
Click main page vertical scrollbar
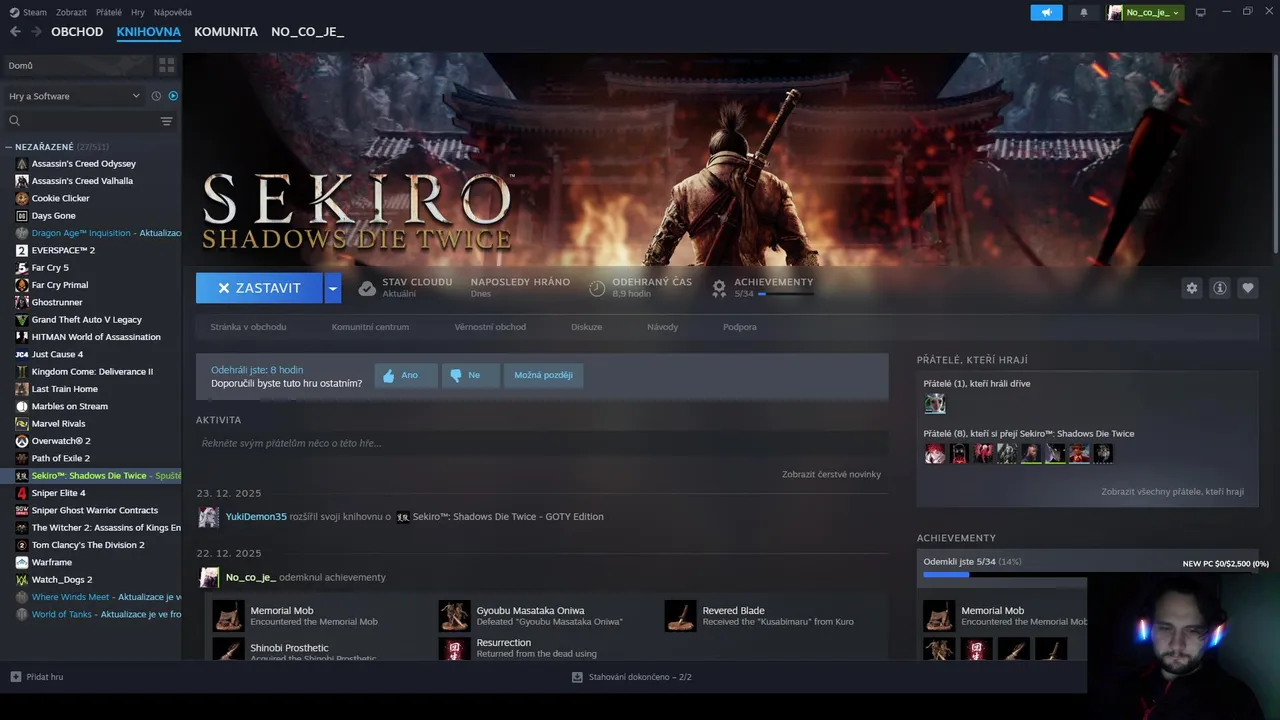[1275, 155]
